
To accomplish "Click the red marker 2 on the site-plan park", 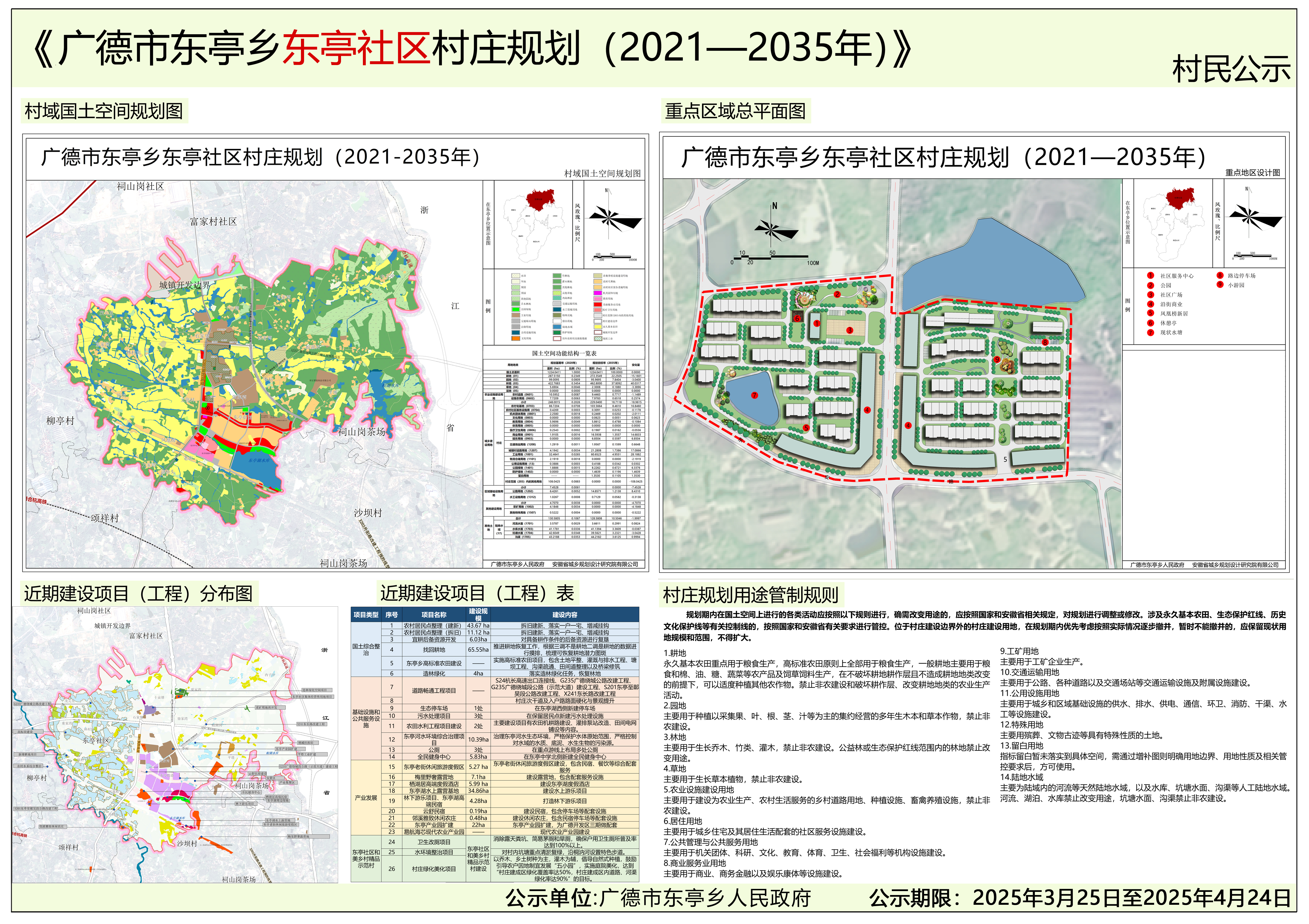I will coord(837,294).
